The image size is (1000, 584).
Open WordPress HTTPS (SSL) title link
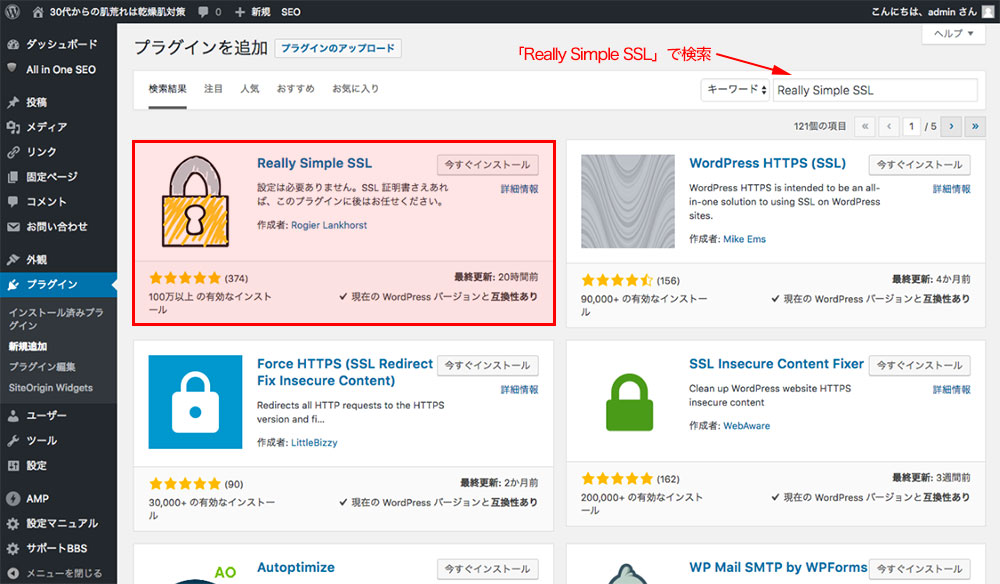(x=767, y=163)
